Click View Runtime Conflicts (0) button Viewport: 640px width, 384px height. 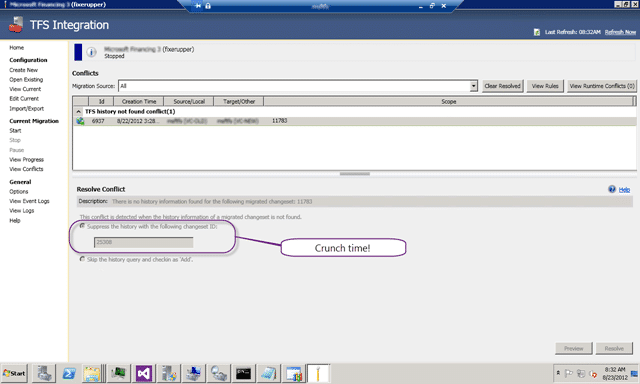click(x=602, y=86)
